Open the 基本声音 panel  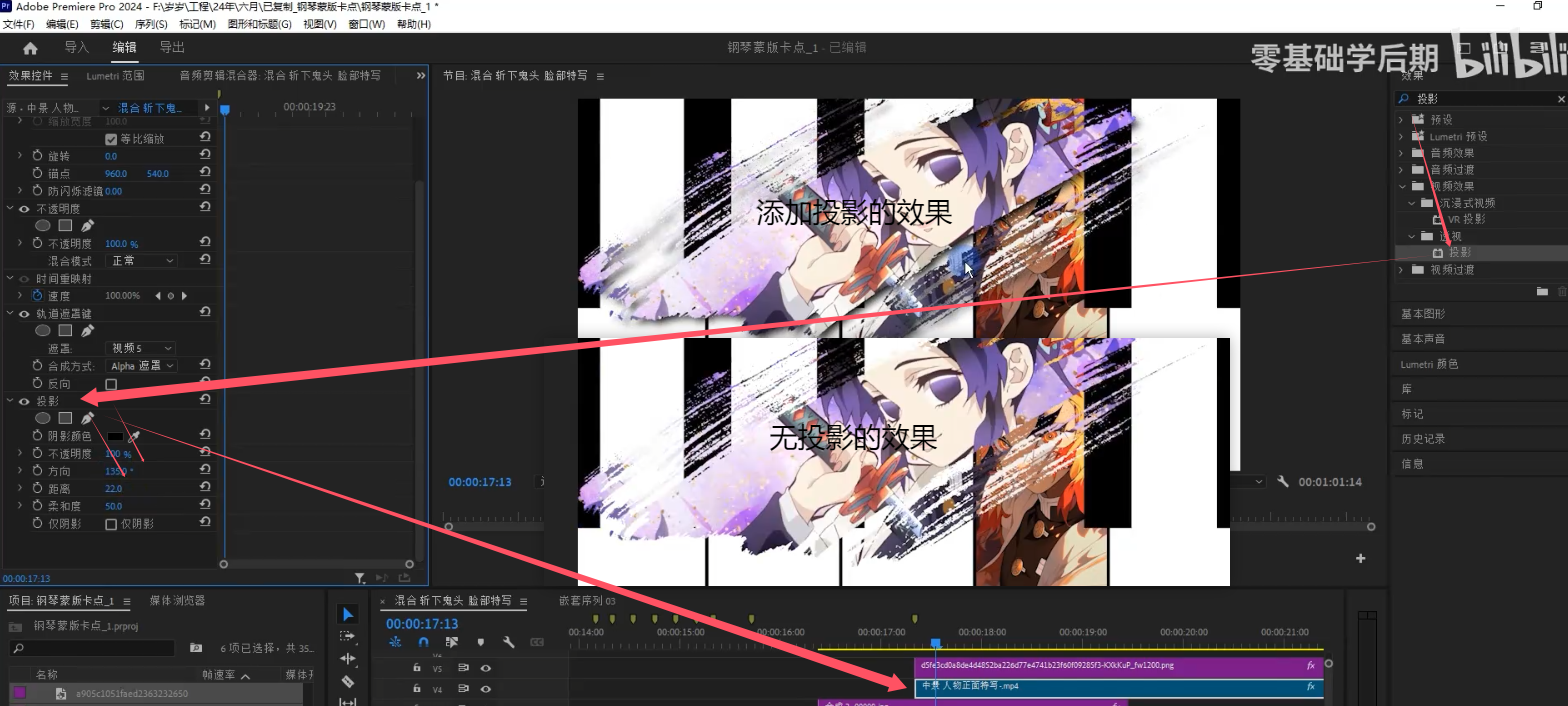click(1422, 339)
